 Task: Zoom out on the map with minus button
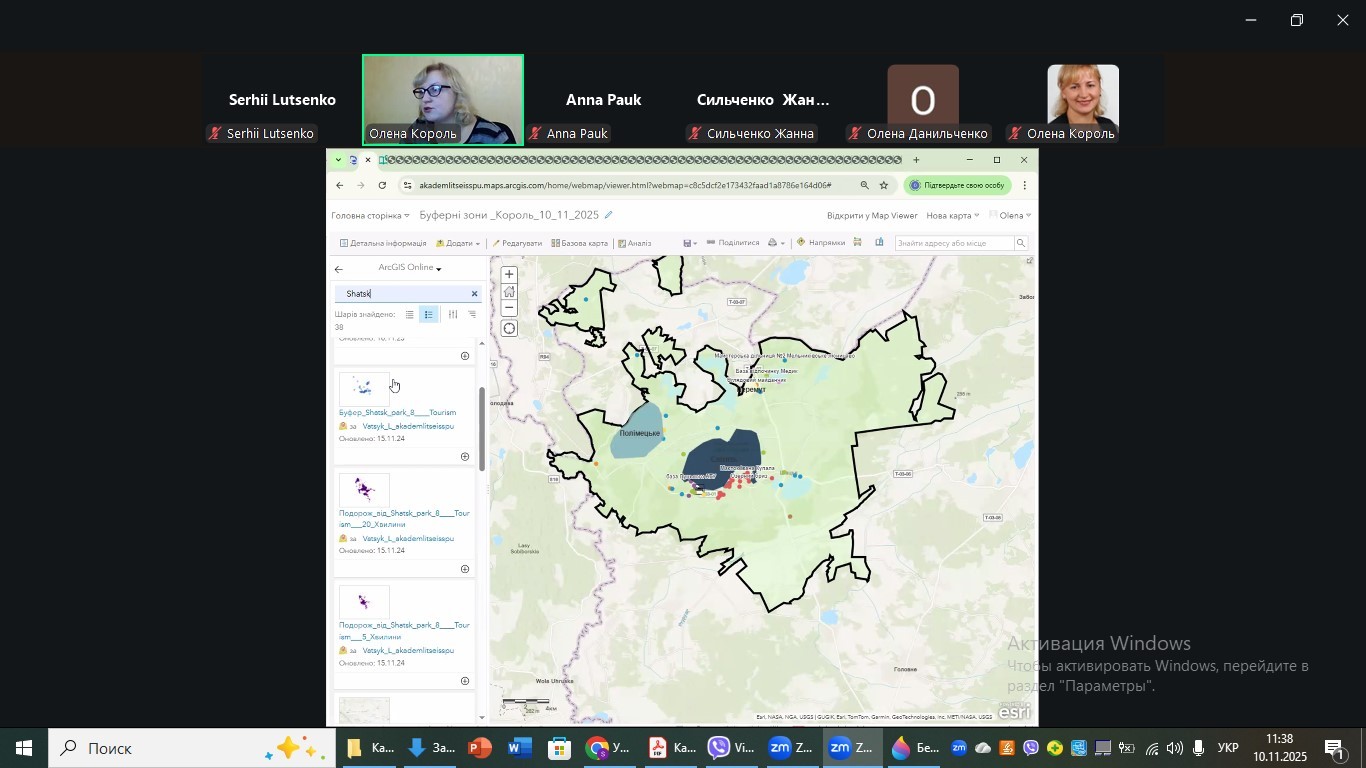509,309
